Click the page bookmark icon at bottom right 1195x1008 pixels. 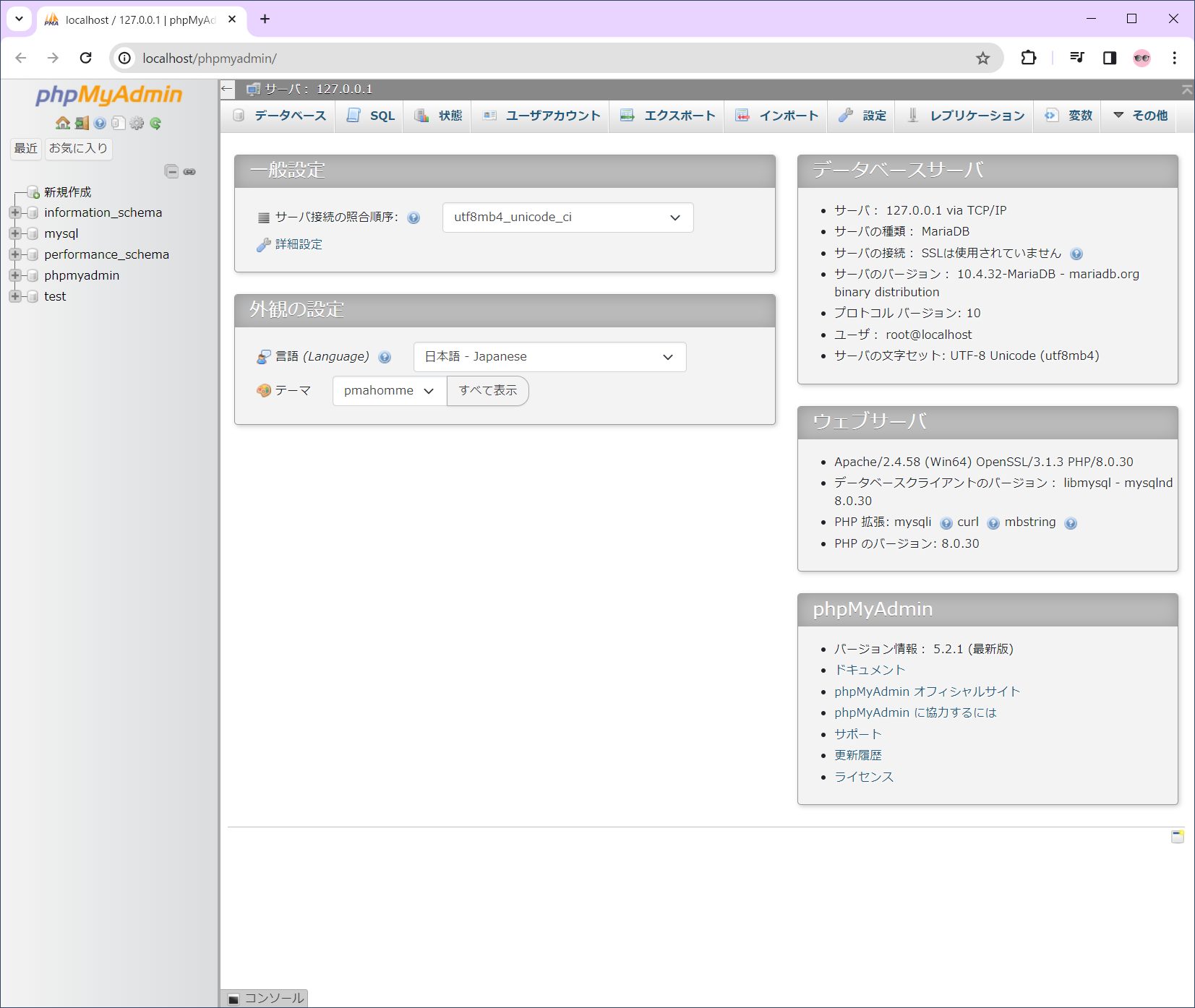(x=1178, y=836)
